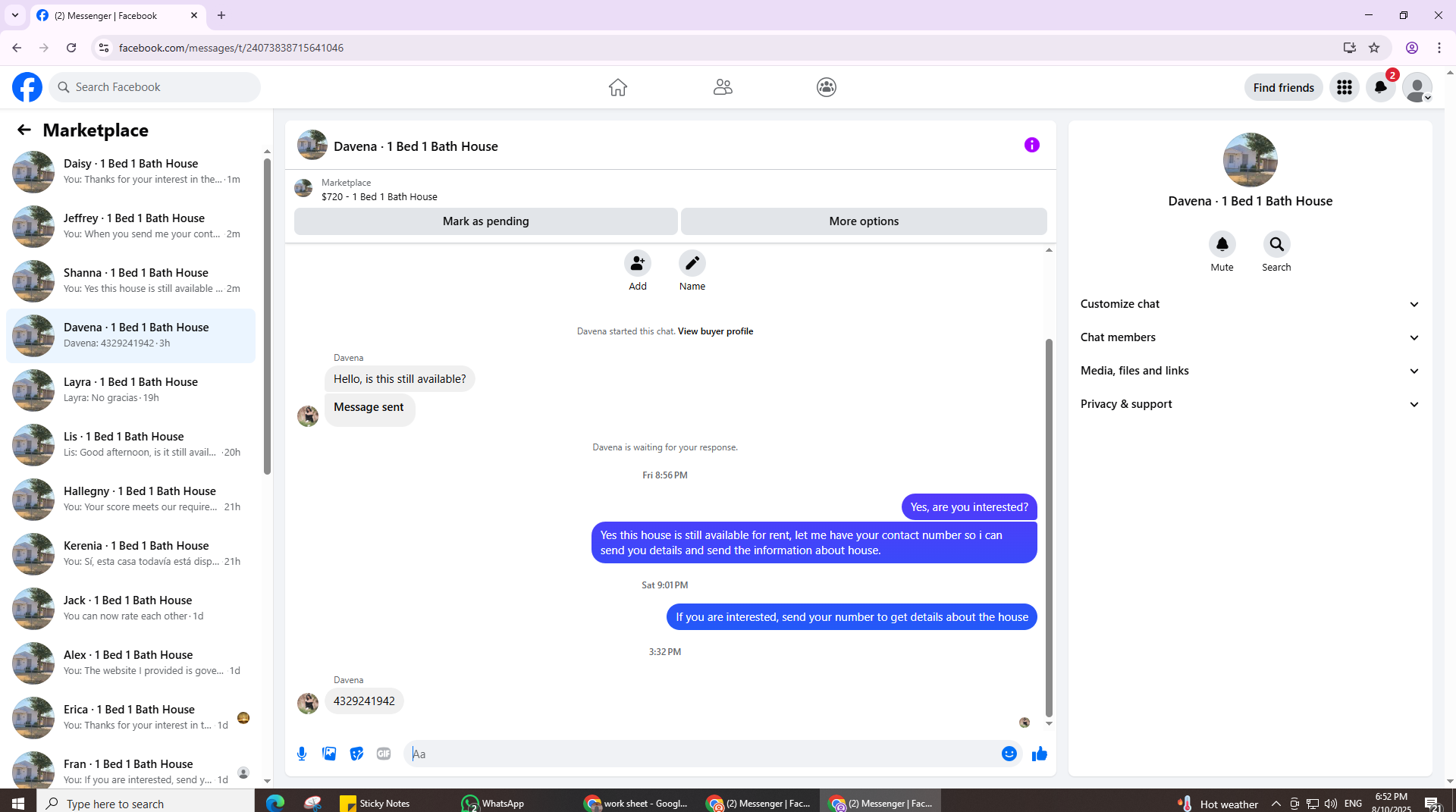Viewport: 1456px width, 812px height.
Task: Open the Facebook logo home link
Action: pyautogui.click(x=27, y=87)
